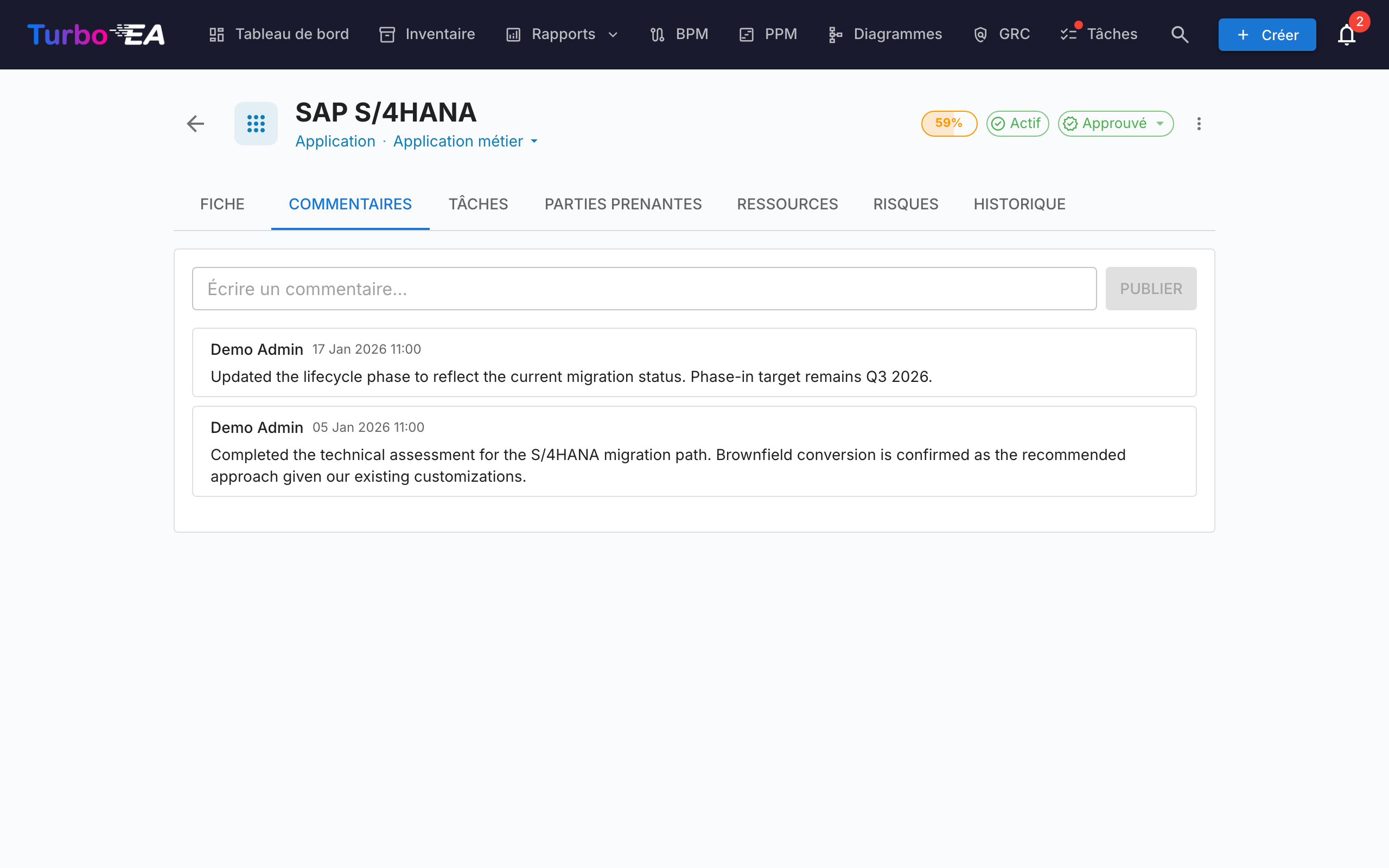Click the BPM route icon
The image size is (1389, 868).
[657, 34]
